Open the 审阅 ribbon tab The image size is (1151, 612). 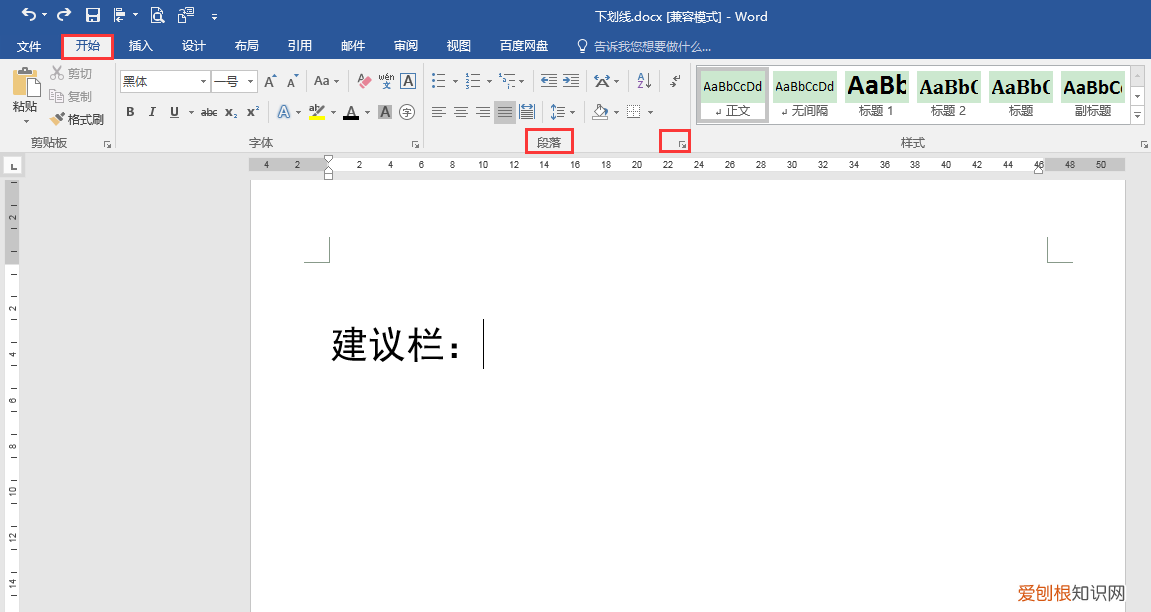[405, 45]
